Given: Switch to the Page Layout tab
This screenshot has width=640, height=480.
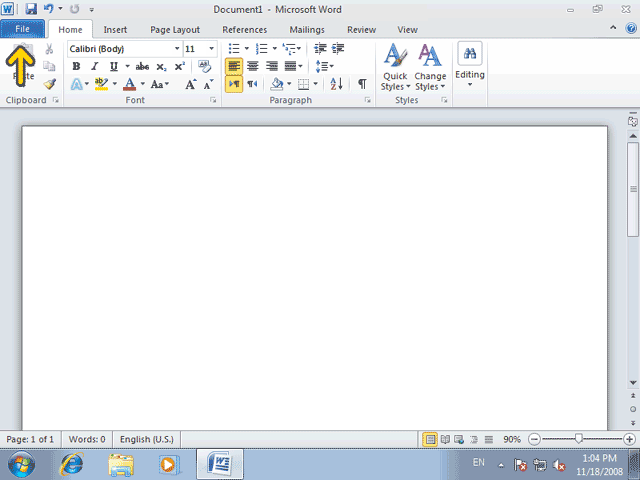Looking at the screenshot, I should pos(175,30).
